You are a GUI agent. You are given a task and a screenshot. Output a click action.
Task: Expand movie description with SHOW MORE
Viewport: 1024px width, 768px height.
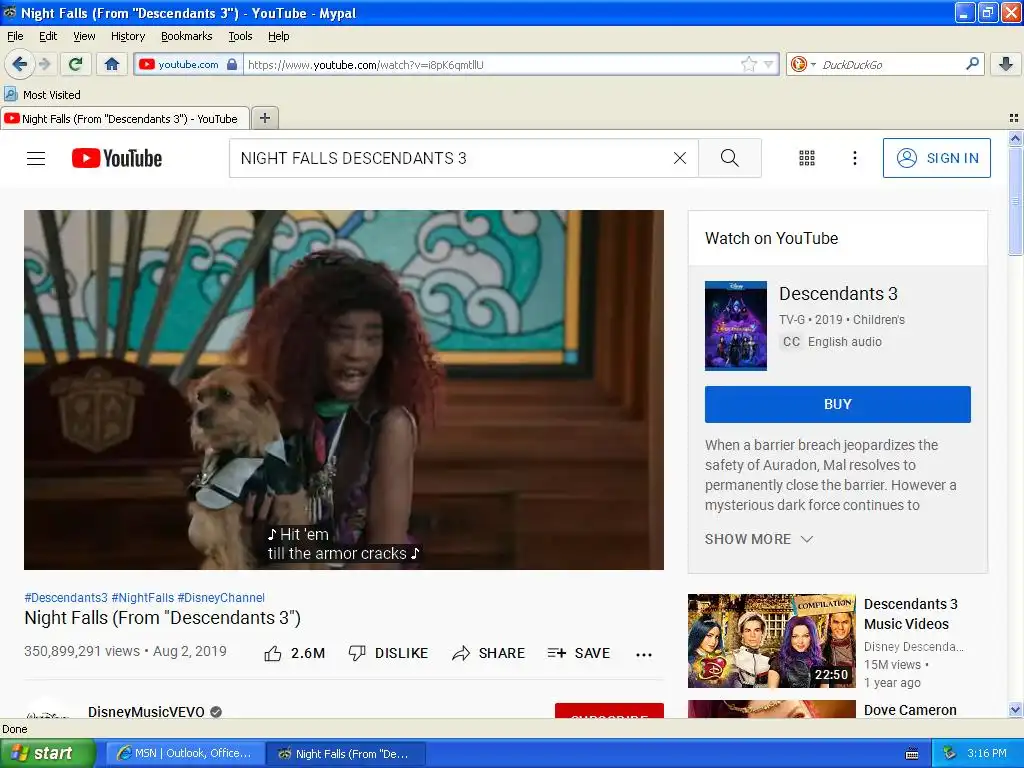coord(758,539)
